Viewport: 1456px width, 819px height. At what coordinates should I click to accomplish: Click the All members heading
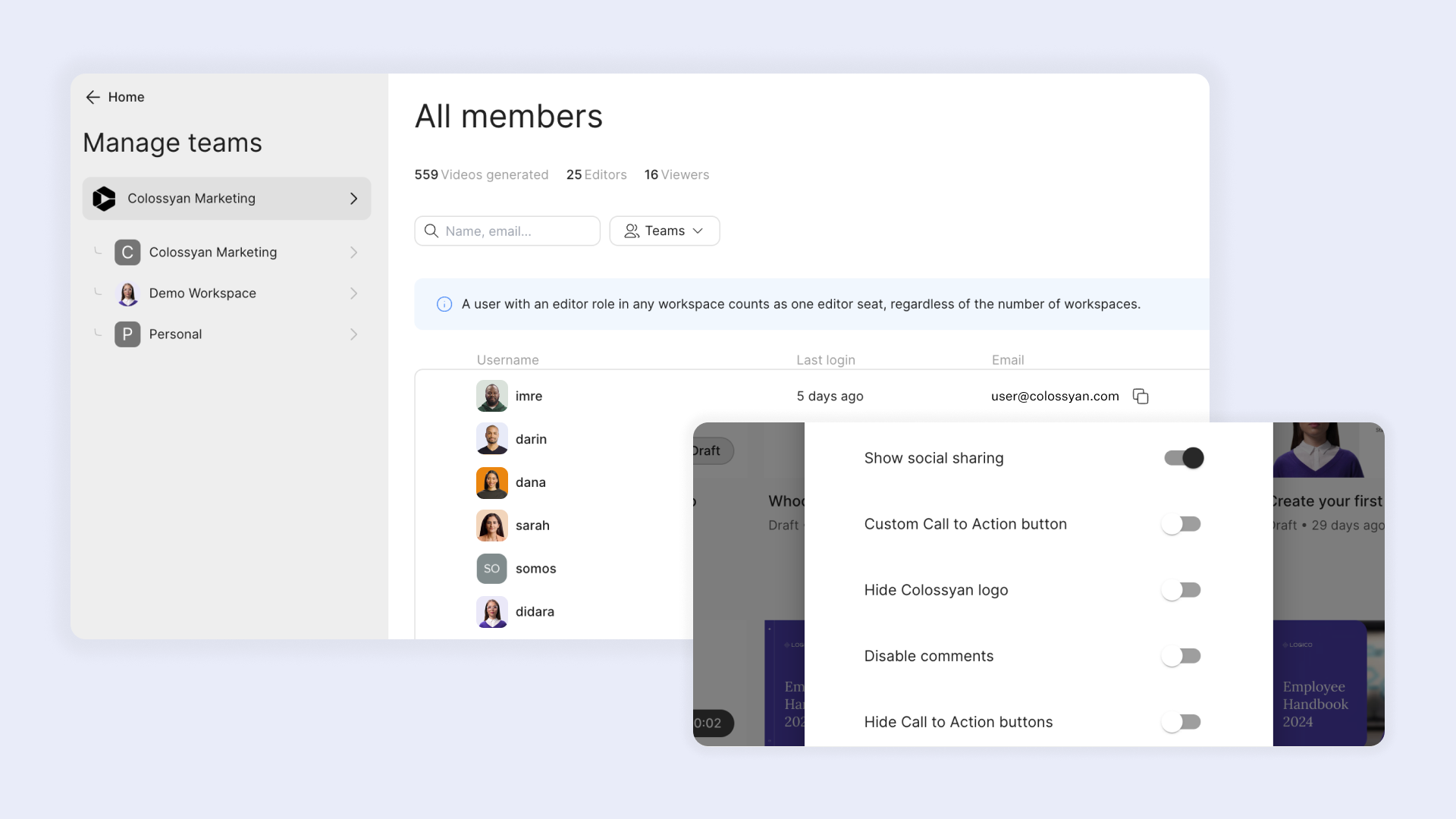[x=508, y=117]
